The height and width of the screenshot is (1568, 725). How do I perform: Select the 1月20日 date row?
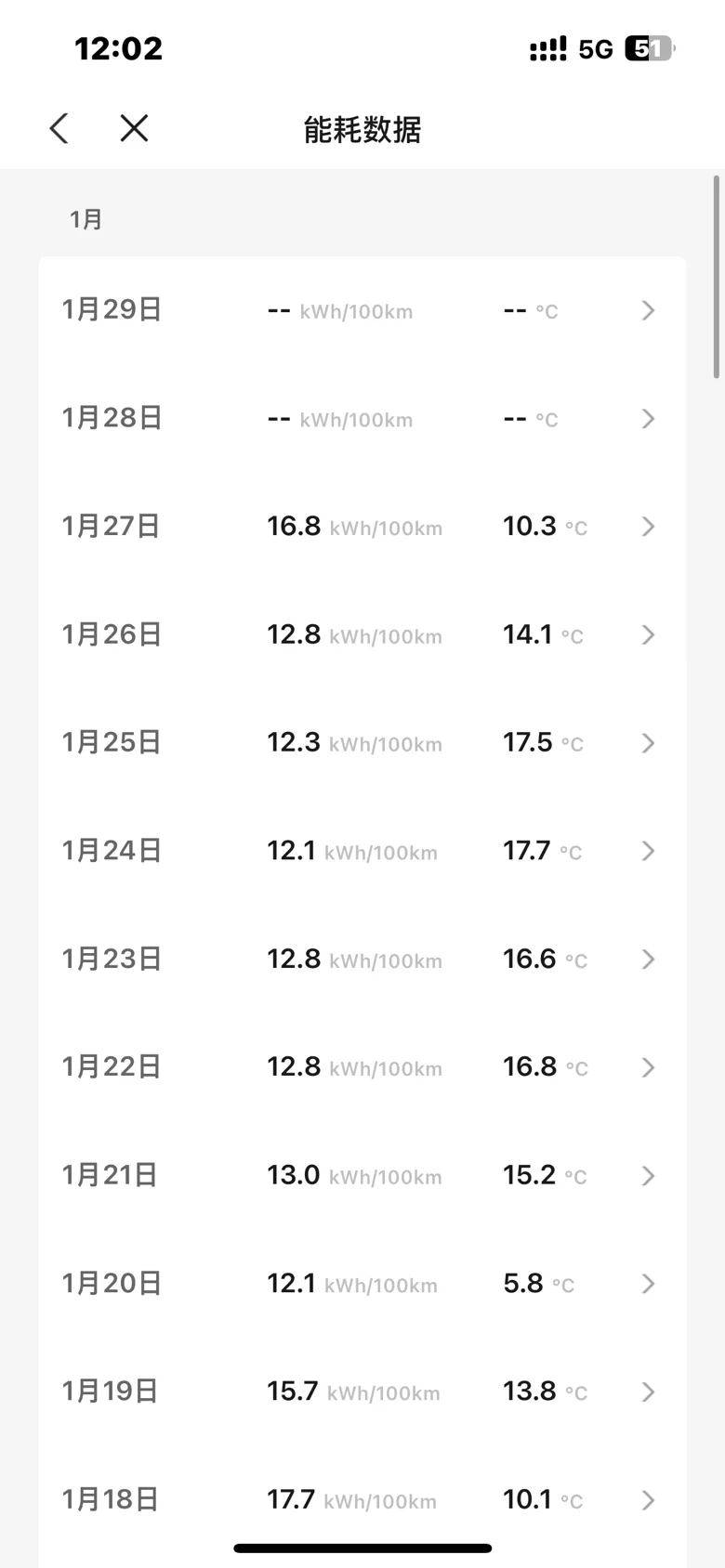pos(362,1284)
